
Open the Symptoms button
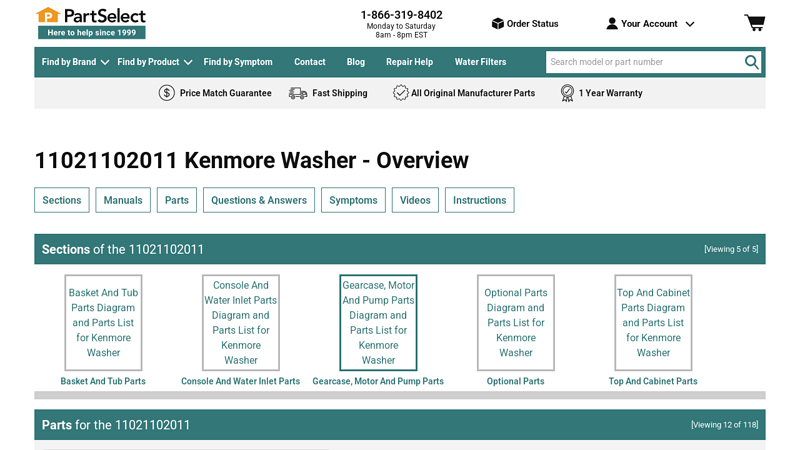click(x=353, y=200)
